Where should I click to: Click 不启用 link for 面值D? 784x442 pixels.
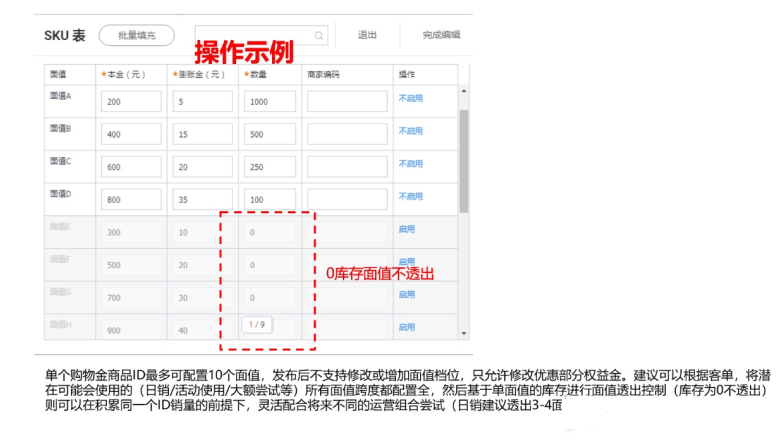click(x=410, y=196)
